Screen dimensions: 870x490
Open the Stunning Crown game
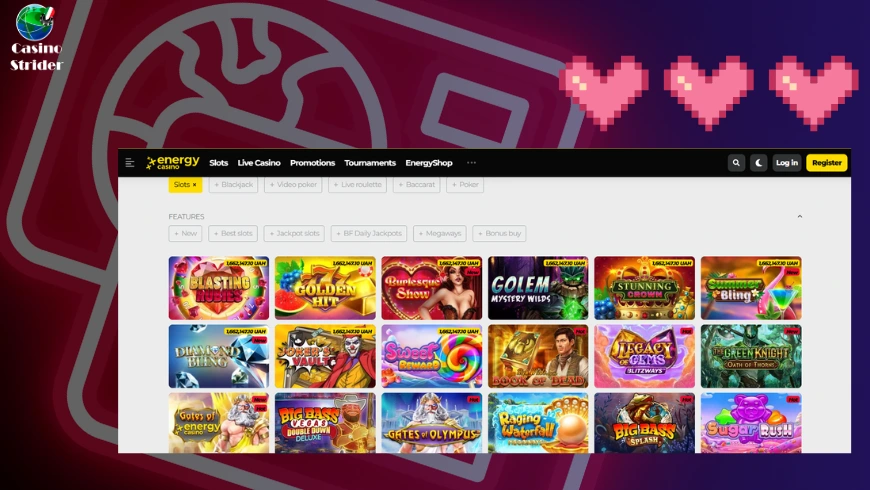[645, 288]
